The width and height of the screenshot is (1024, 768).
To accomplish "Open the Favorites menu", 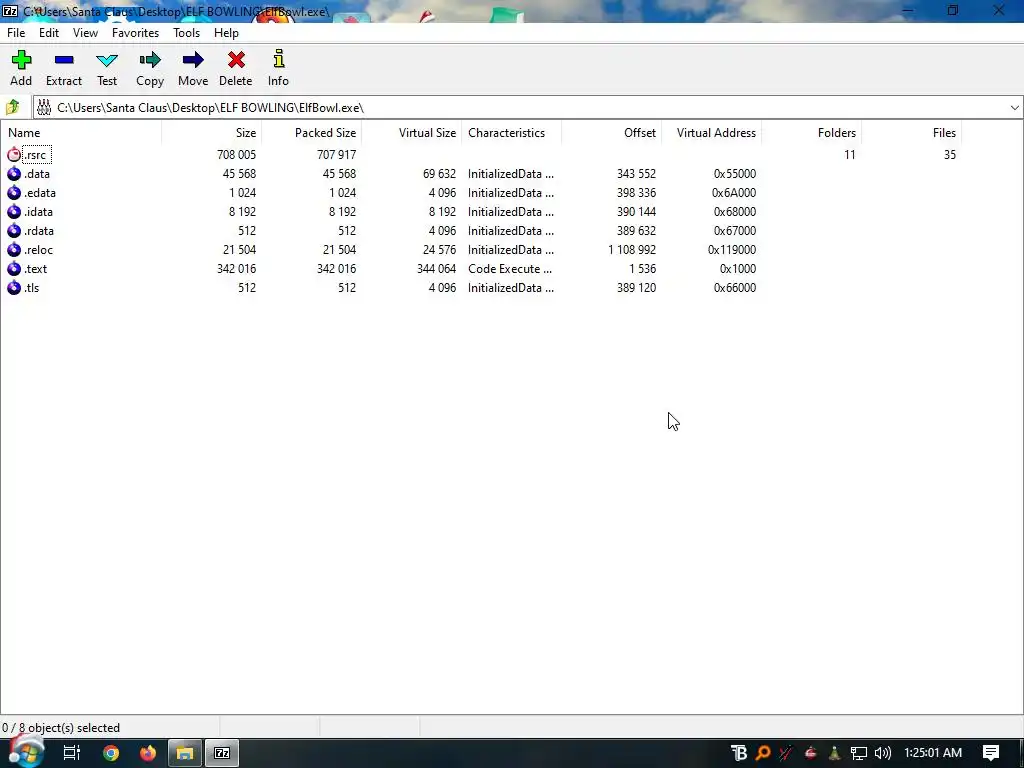I will tap(135, 33).
